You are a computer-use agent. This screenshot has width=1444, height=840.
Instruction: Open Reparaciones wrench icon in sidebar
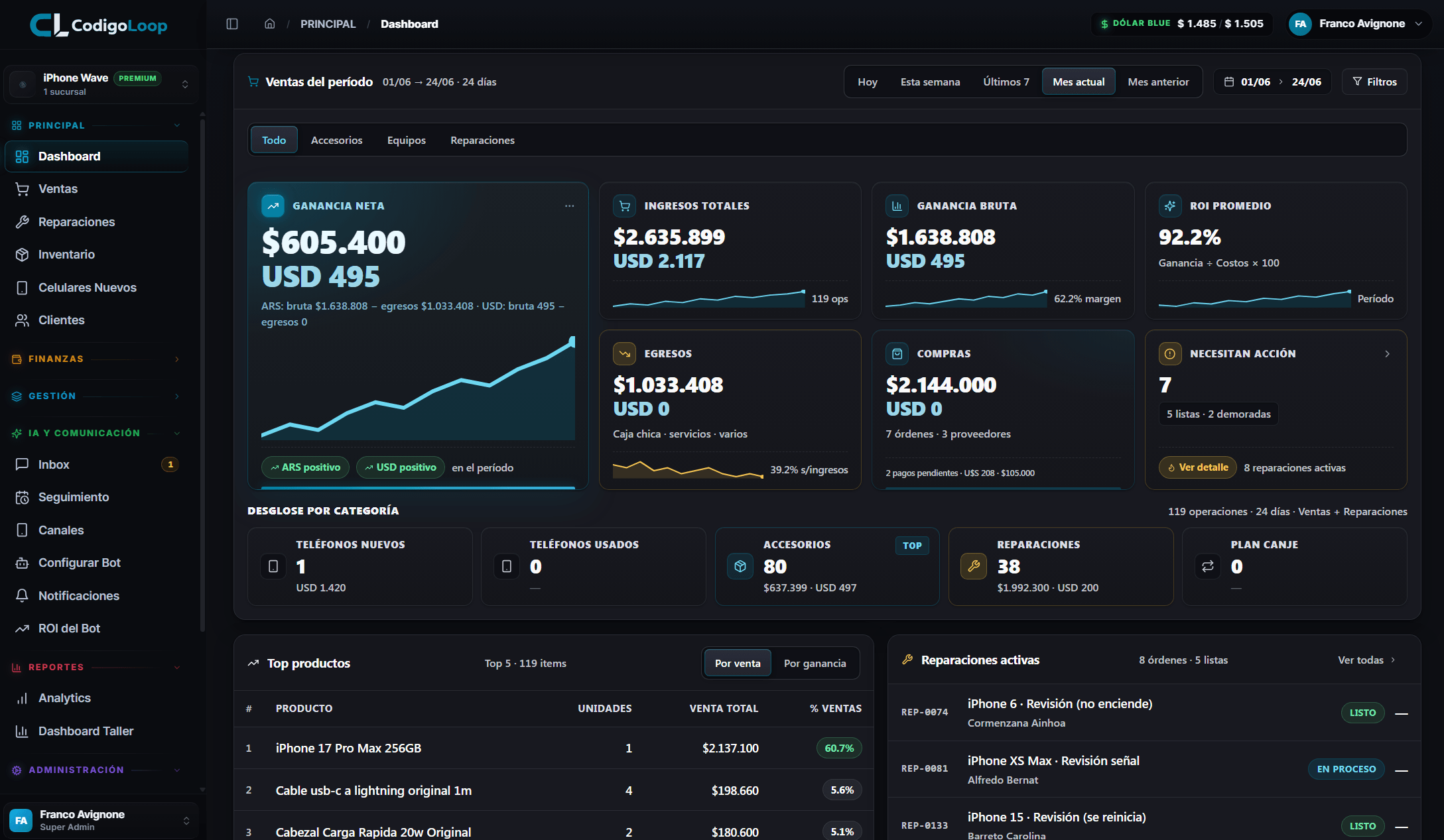tap(22, 222)
